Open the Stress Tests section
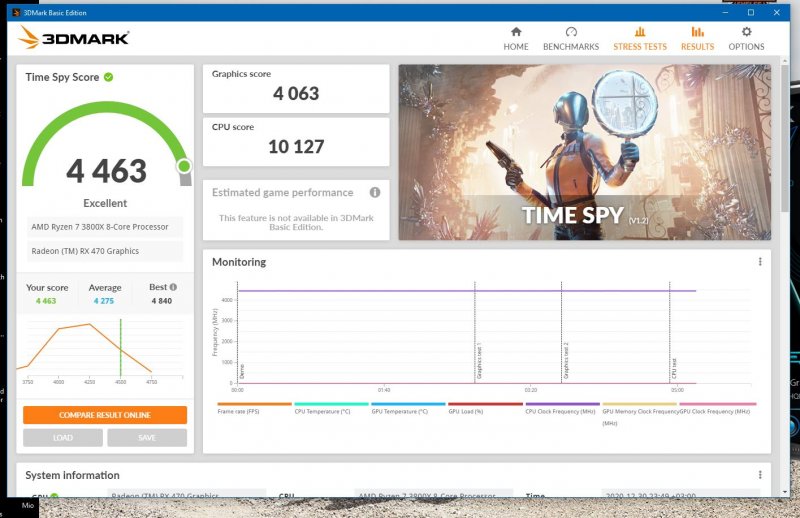 (x=640, y=39)
